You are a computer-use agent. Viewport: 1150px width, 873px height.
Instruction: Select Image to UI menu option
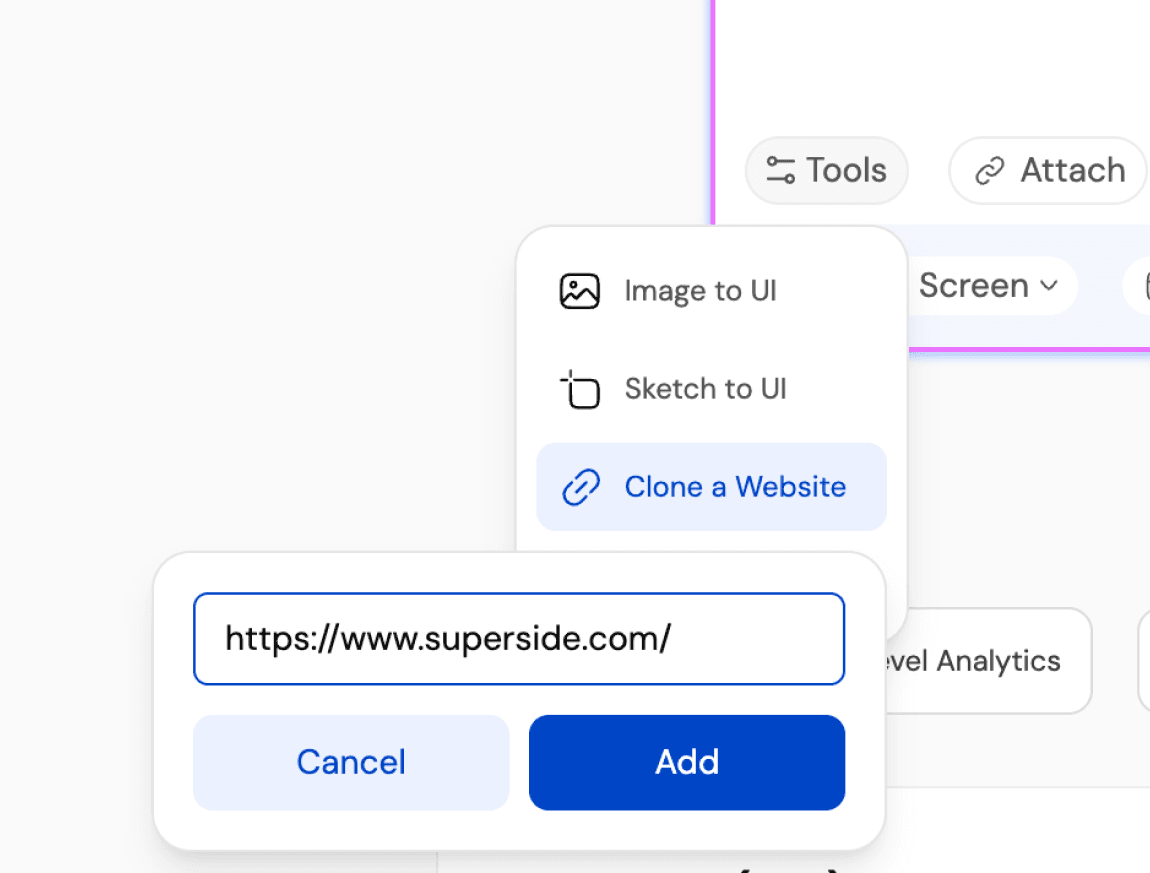pyautogui.click(x=700, y=291)
